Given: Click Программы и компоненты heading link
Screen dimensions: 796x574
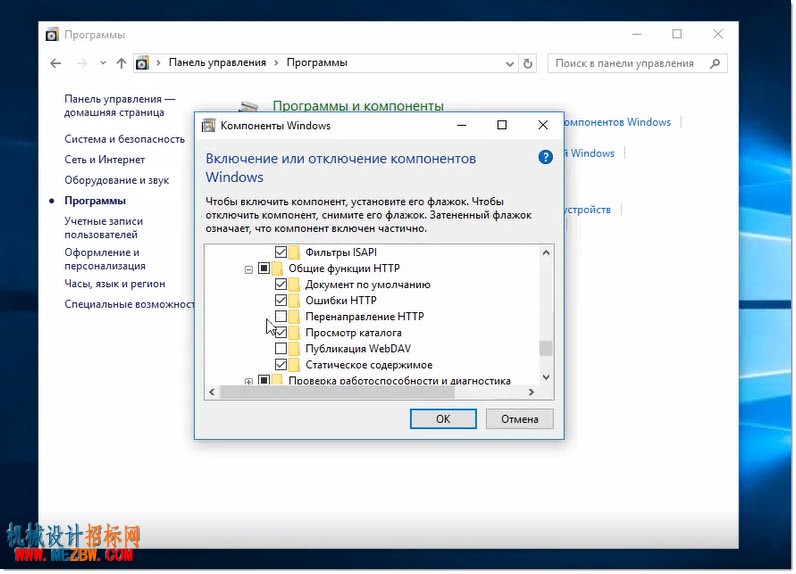Looking at the screenshot, I should 358,106.
